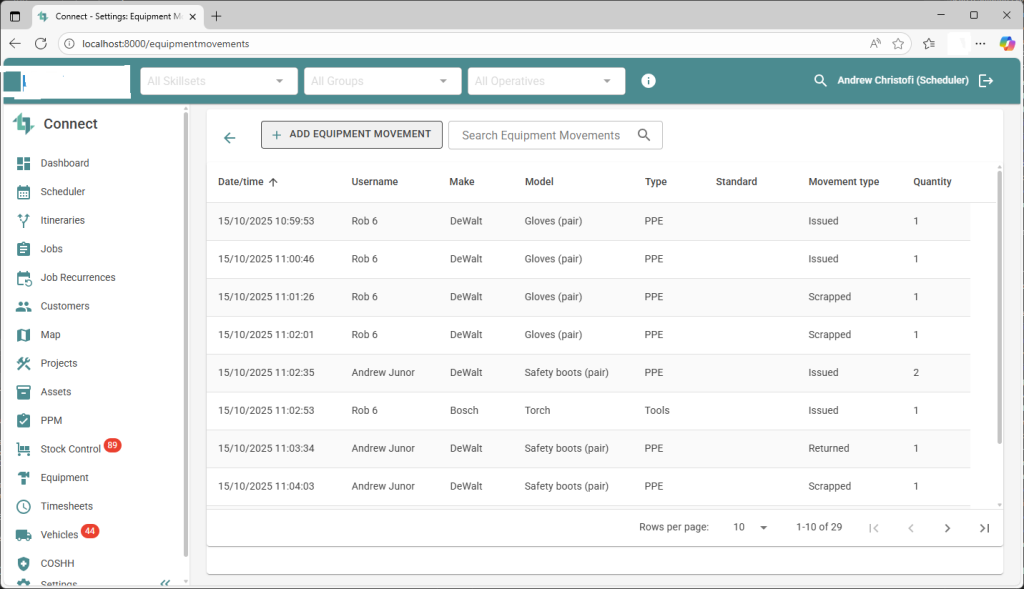This screenshot has width=1024, height=589.
Task: Switch to Connect Settings browser tab
Action: (118, 16)
